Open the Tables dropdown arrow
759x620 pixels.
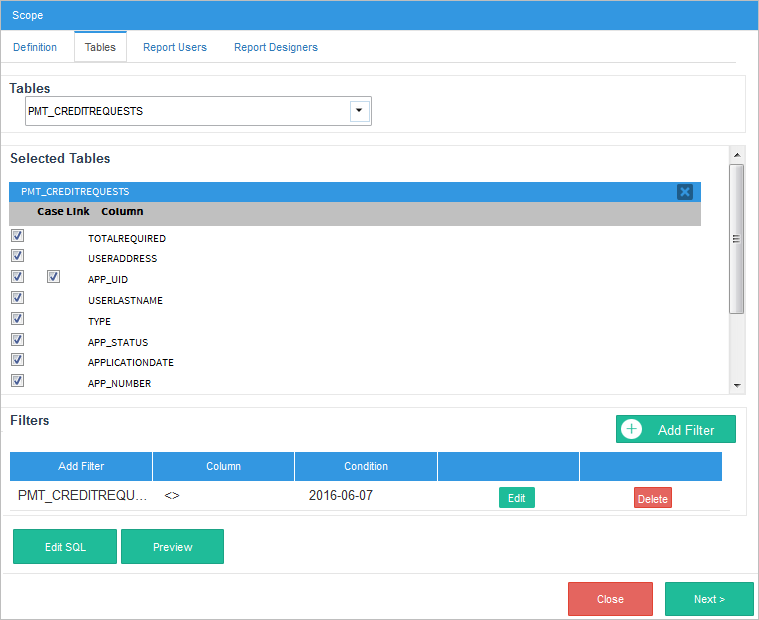pos(359,111)
